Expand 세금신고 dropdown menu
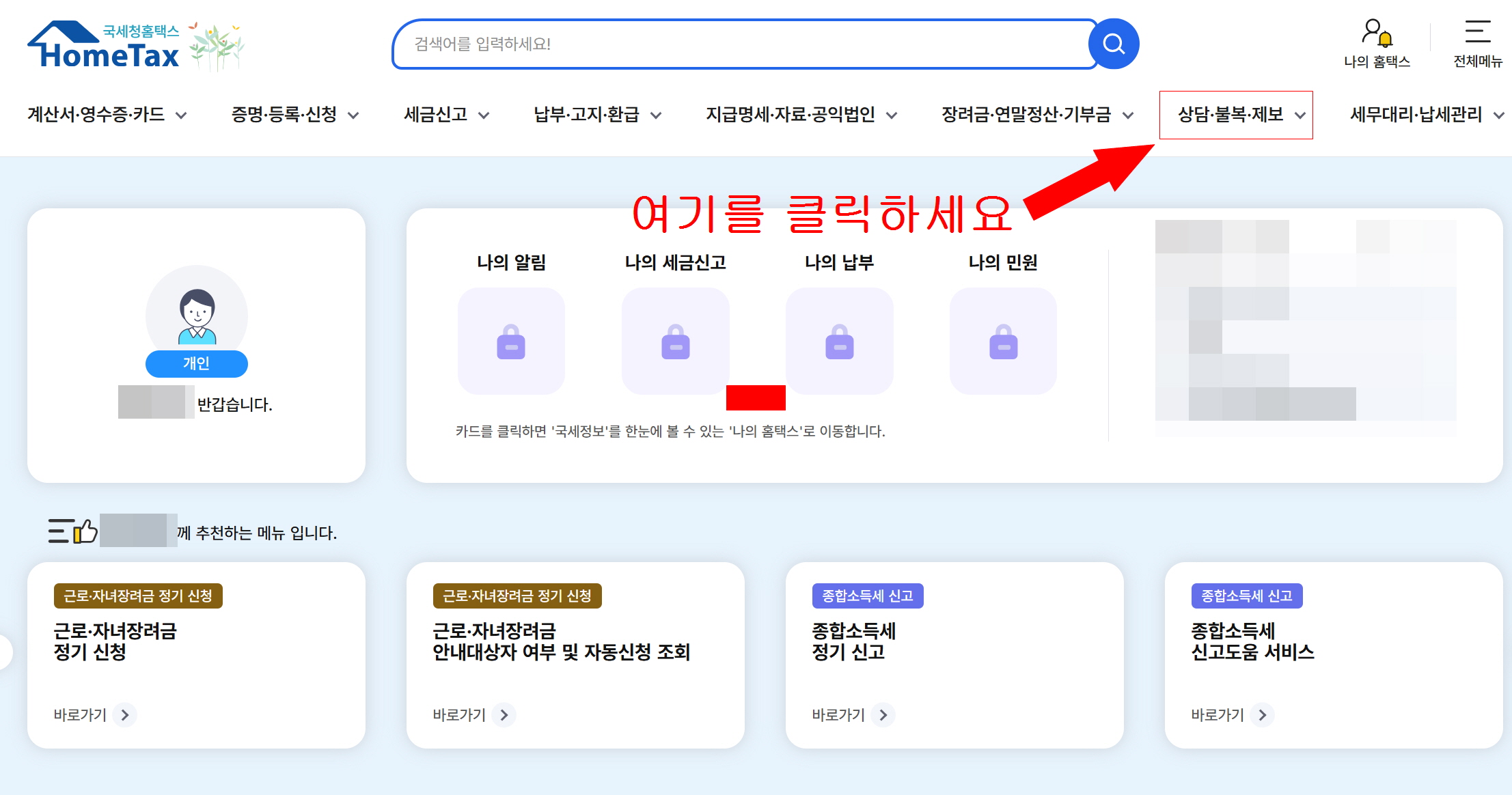The width and height of the screenshot is (1512, 795). [446, 115]
